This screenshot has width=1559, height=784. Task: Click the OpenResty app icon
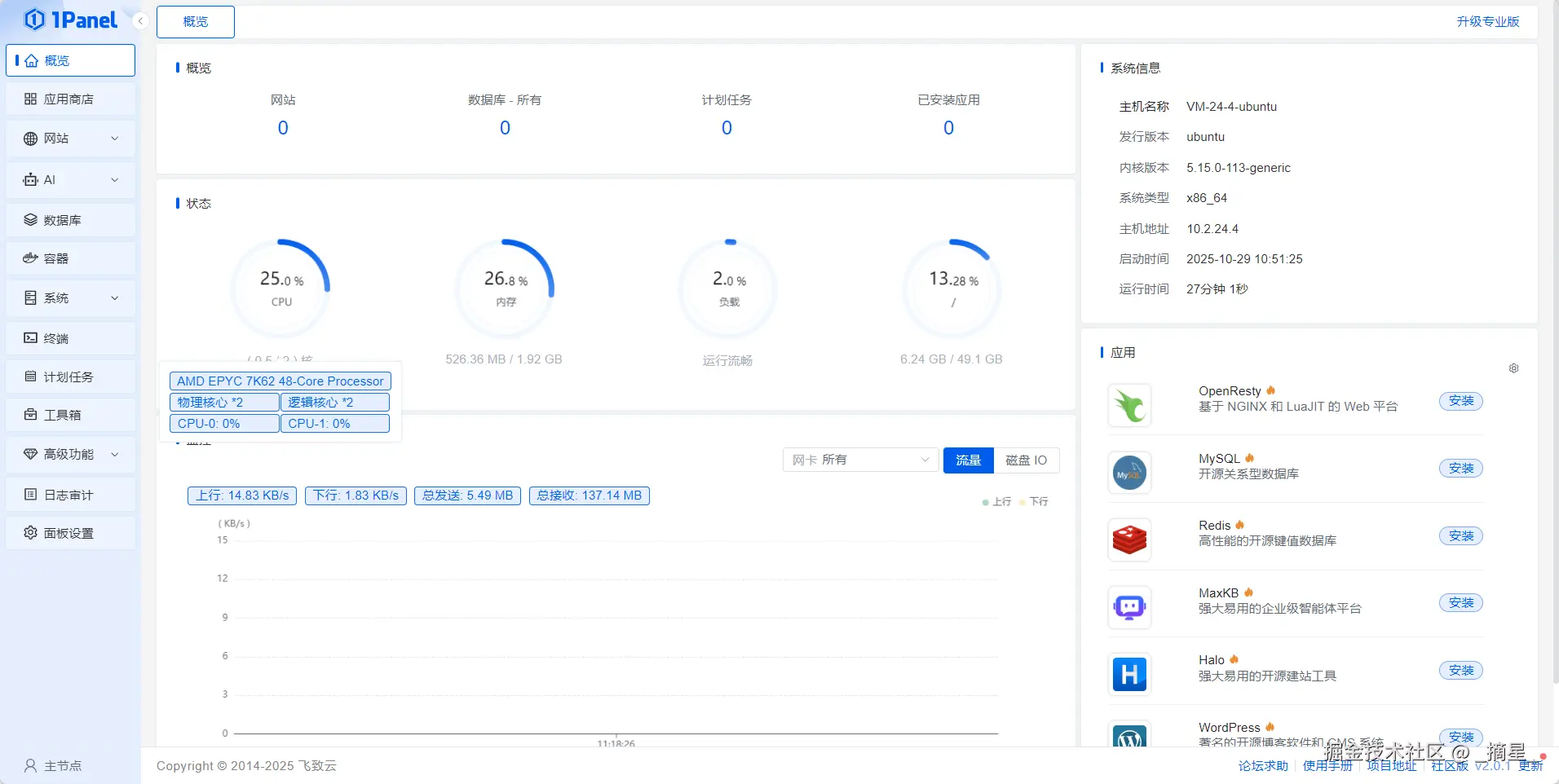[1129, 405]
